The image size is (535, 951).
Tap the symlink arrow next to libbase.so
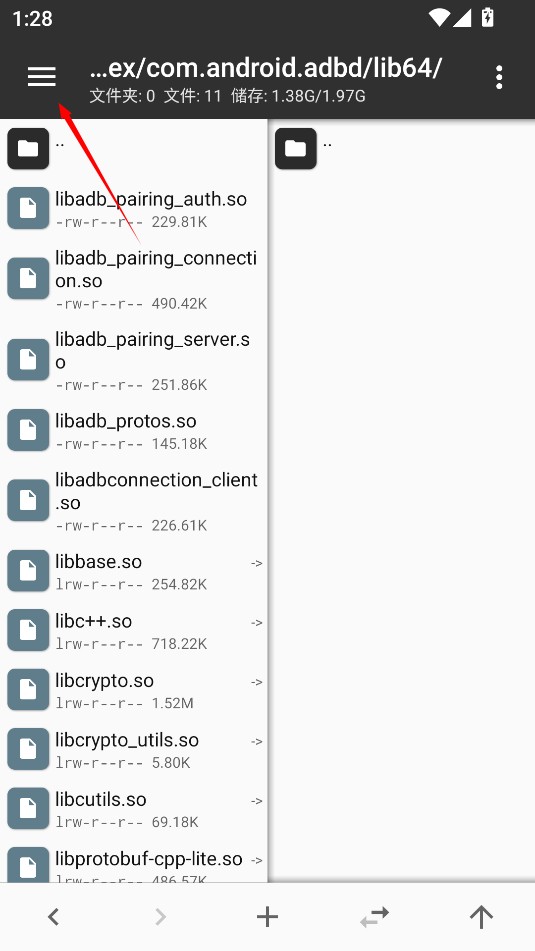(257, 563)
